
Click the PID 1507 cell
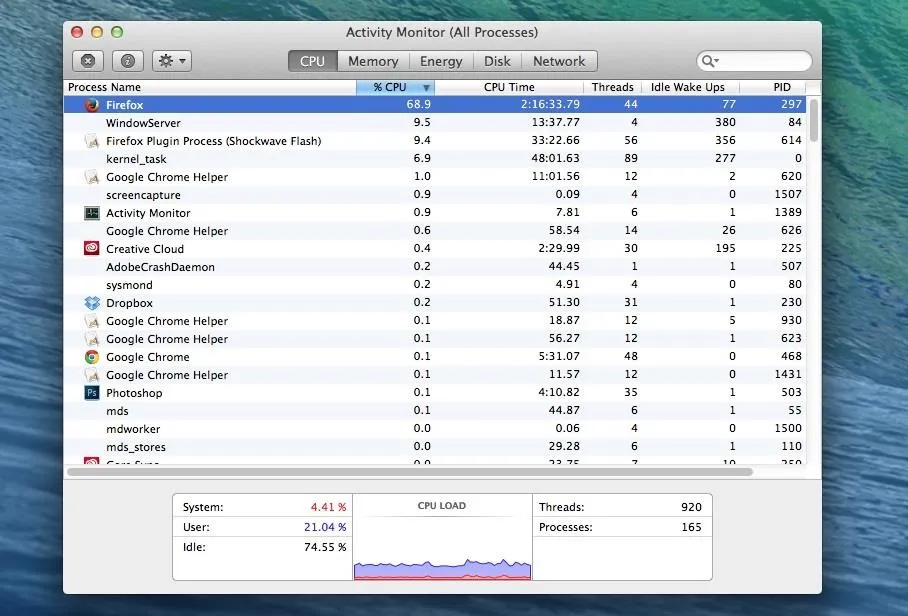click(x=788, y=194)
